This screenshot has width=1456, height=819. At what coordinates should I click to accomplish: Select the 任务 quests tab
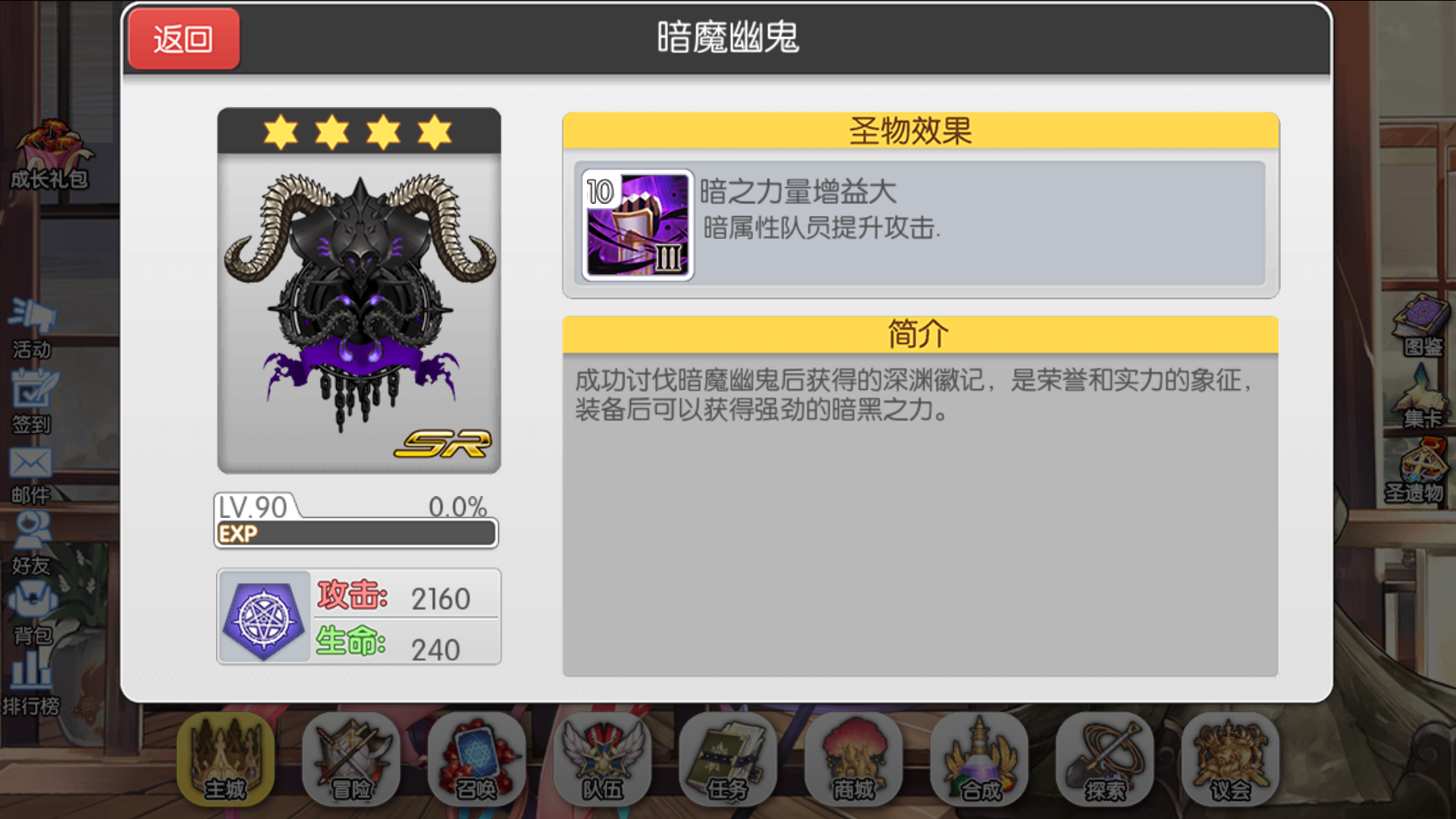[728, 758]
